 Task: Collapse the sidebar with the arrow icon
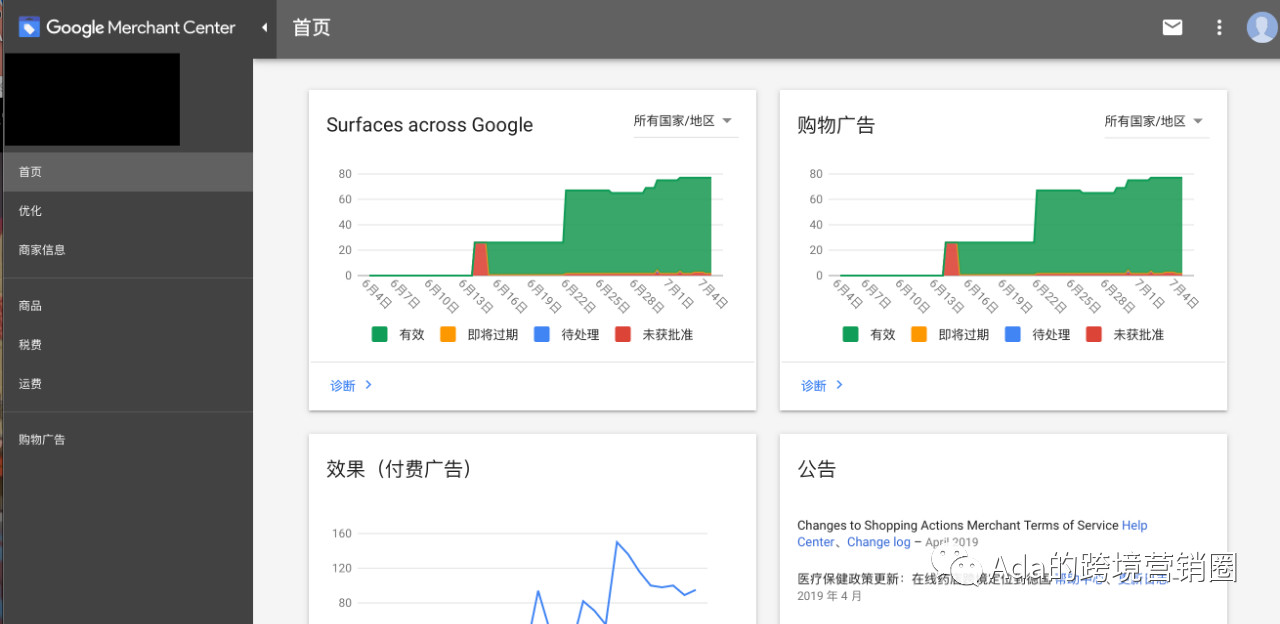click(x=264, y=27)
